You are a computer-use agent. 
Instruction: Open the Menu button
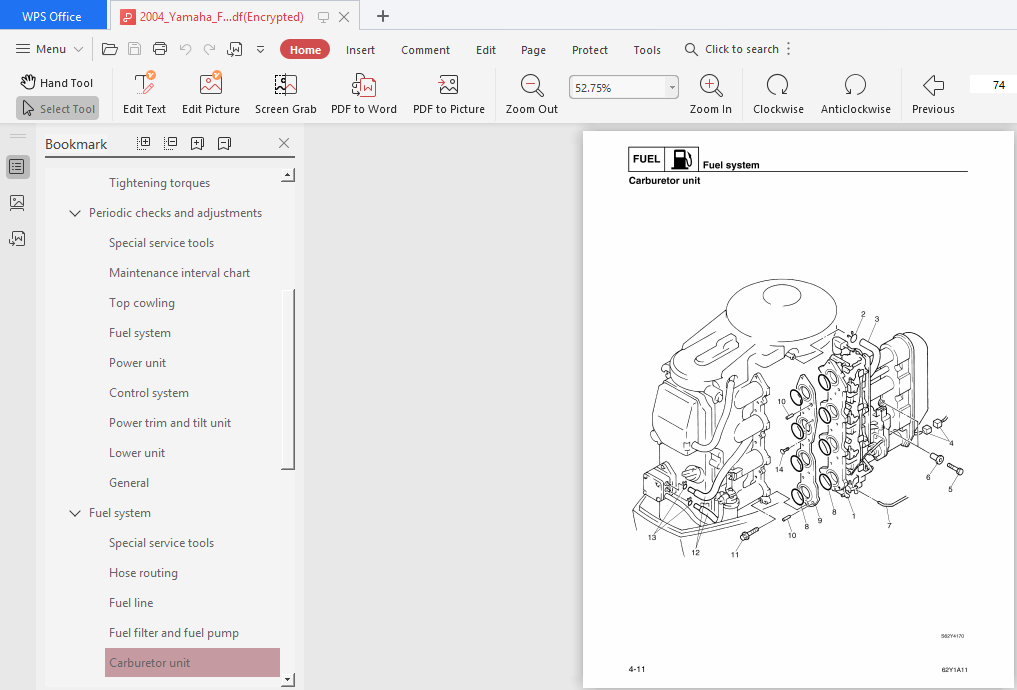tap(49, 49)
